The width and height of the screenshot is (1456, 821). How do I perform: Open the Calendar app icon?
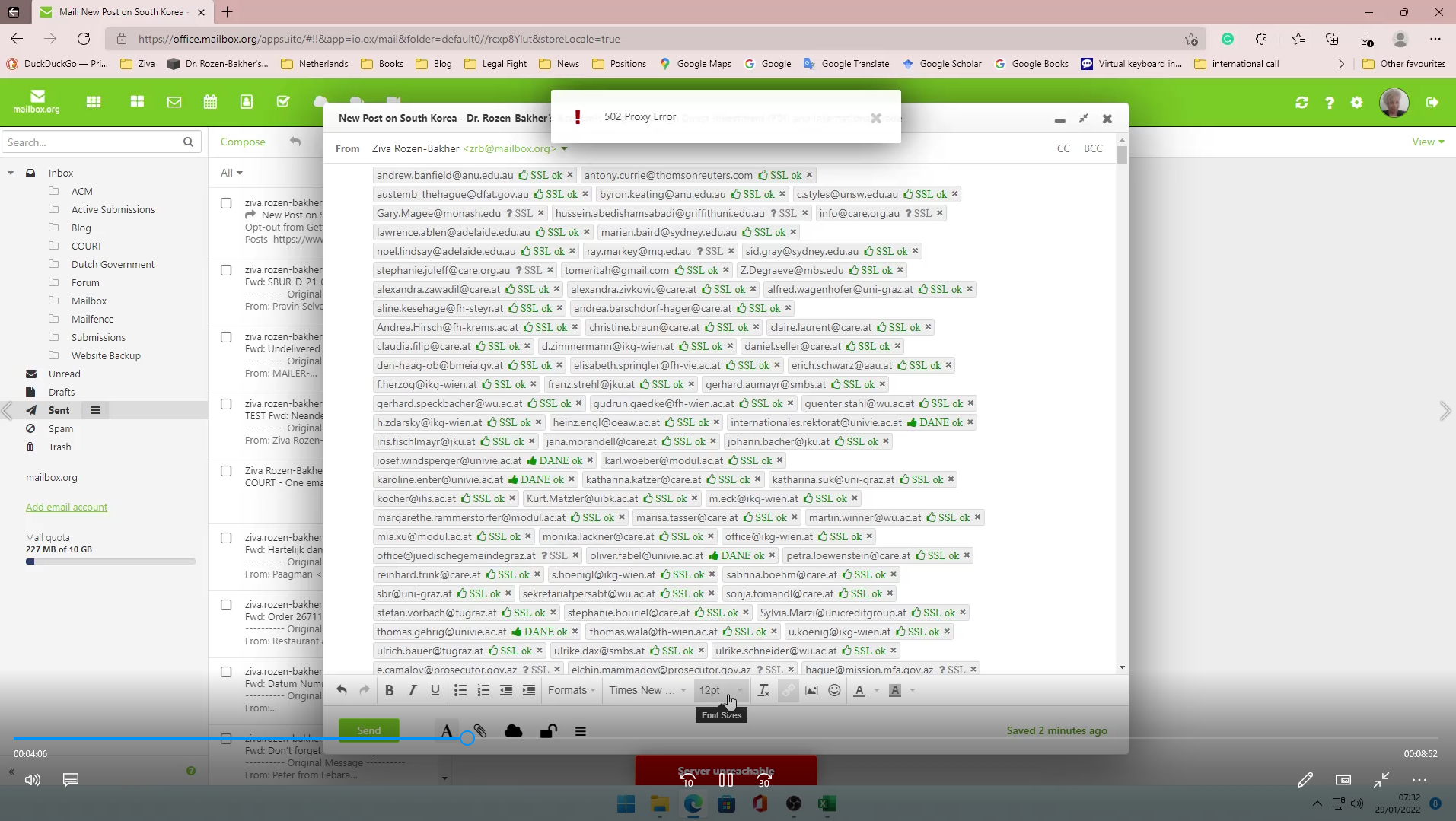[x=210, y=102]
